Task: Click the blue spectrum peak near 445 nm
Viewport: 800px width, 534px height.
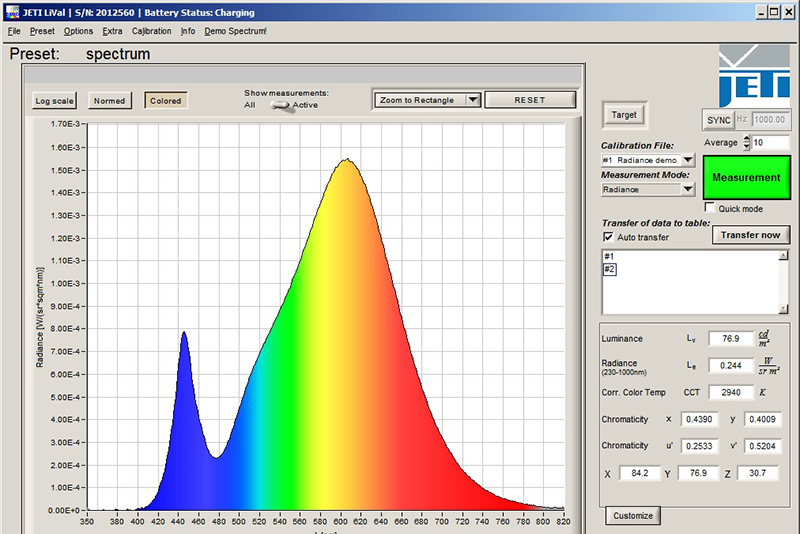Action: [x=184, y=334]
